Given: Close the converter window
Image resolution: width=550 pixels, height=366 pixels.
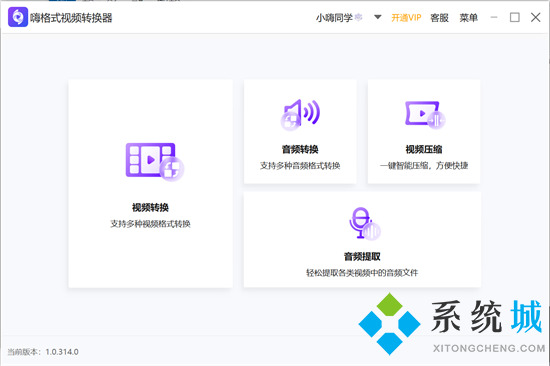Looking at the screenshot, I should click(x=535, y=17).
